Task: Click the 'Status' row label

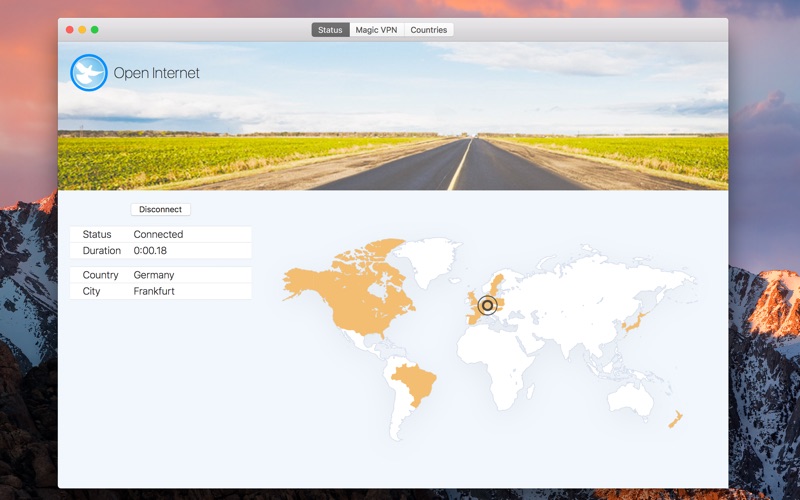Action: point(97,234)
